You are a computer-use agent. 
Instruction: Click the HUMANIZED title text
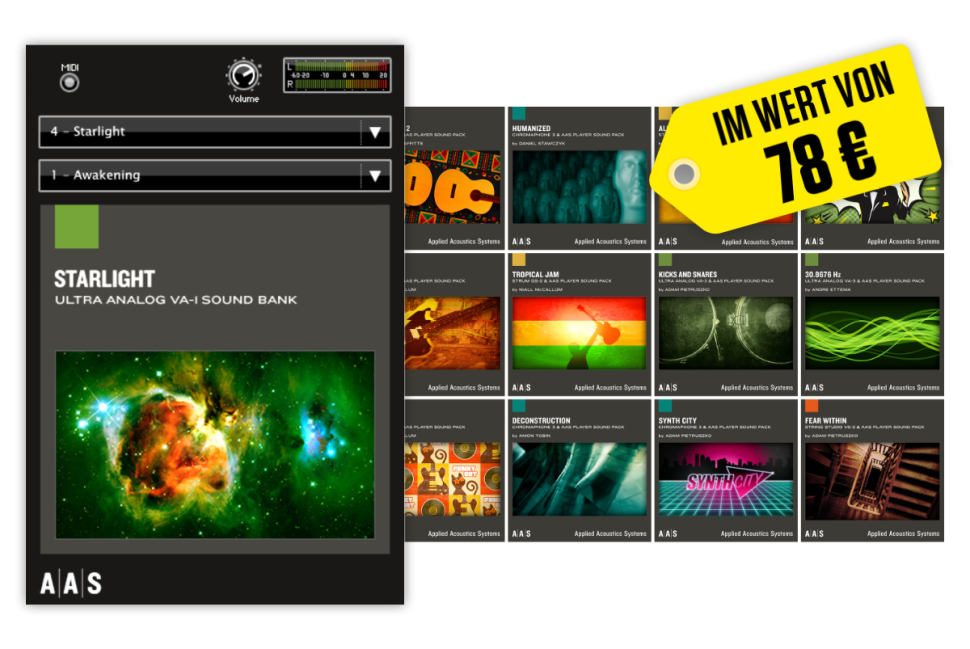(x=531, y=128)
